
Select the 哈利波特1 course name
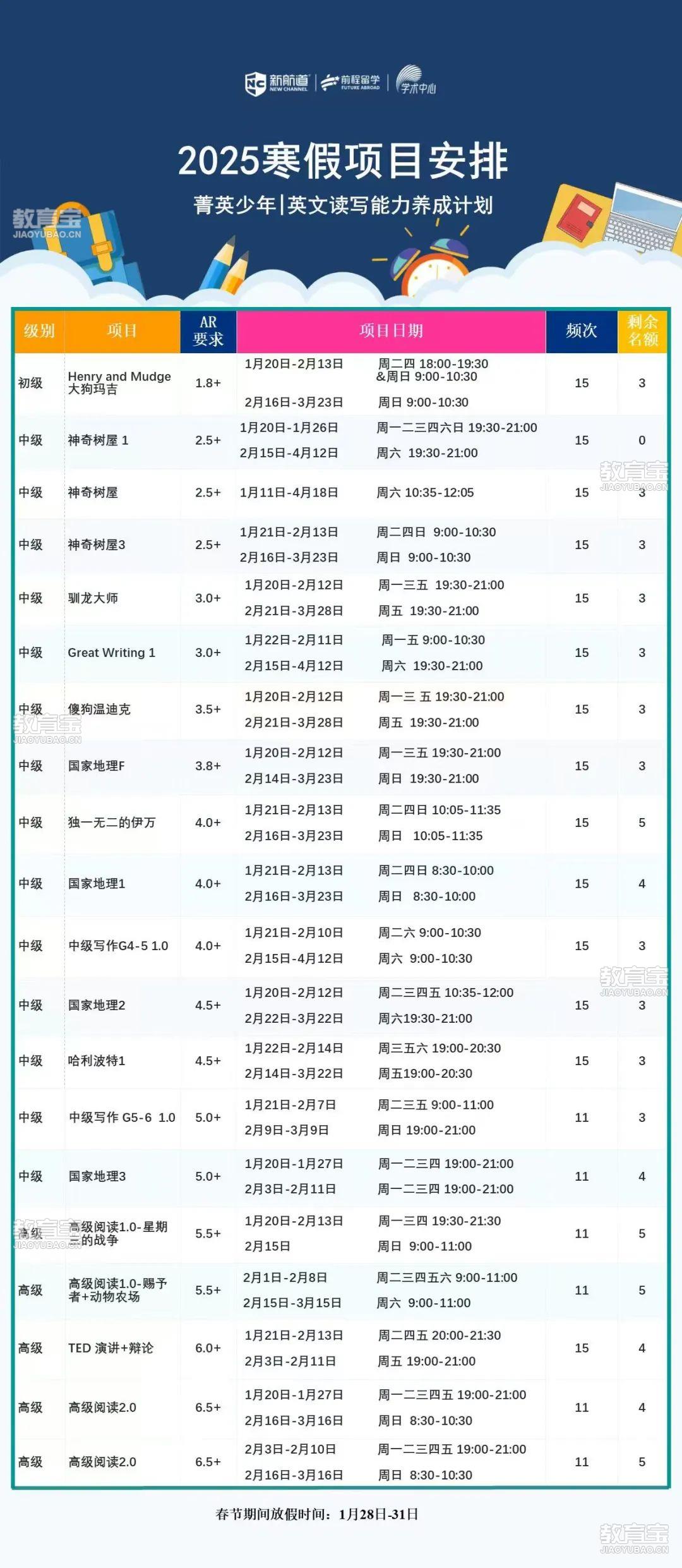pos(97,1061)
